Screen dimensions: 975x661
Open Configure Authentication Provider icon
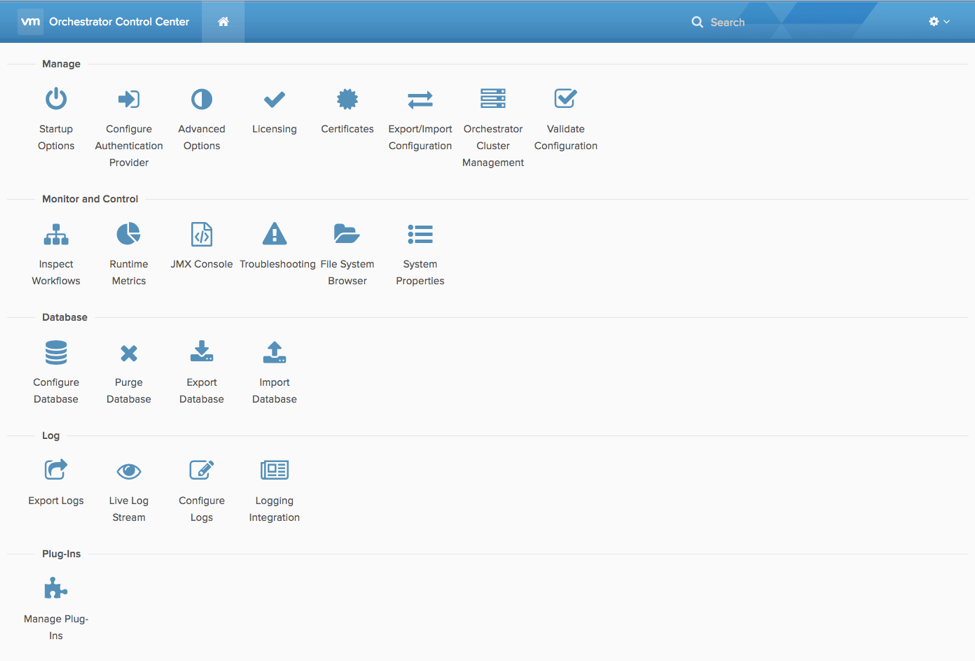click(129, 99)
